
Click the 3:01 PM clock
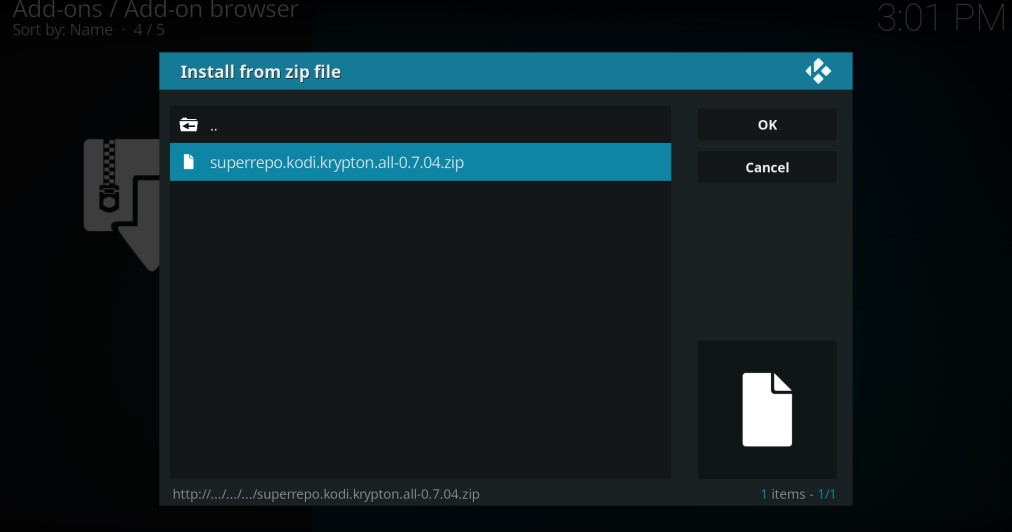(942, 18)
